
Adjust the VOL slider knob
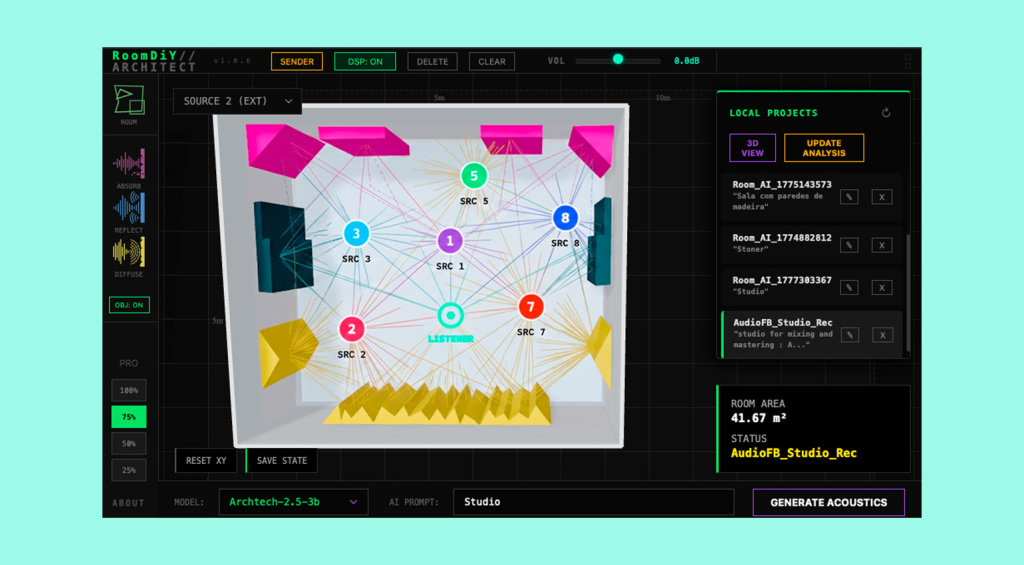(x=618, y=59)
